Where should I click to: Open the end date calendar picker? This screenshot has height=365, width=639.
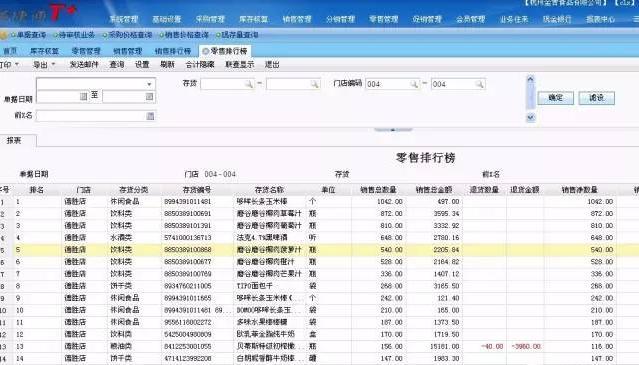149,97
